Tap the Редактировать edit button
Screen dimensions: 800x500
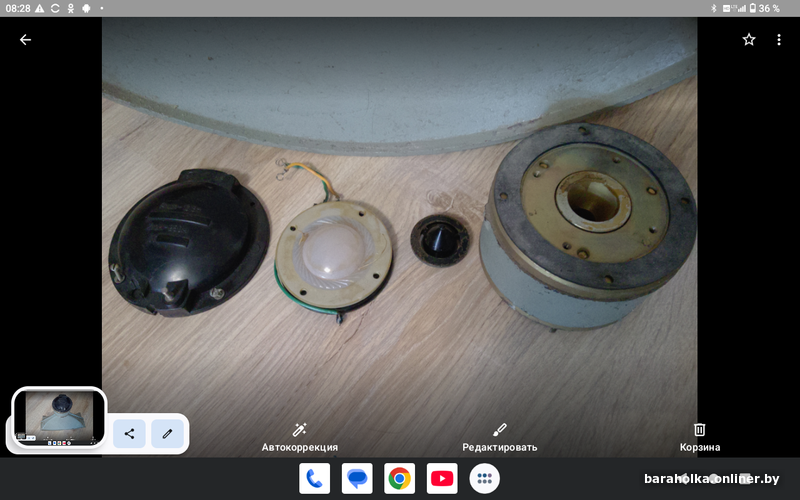point(499,437)
